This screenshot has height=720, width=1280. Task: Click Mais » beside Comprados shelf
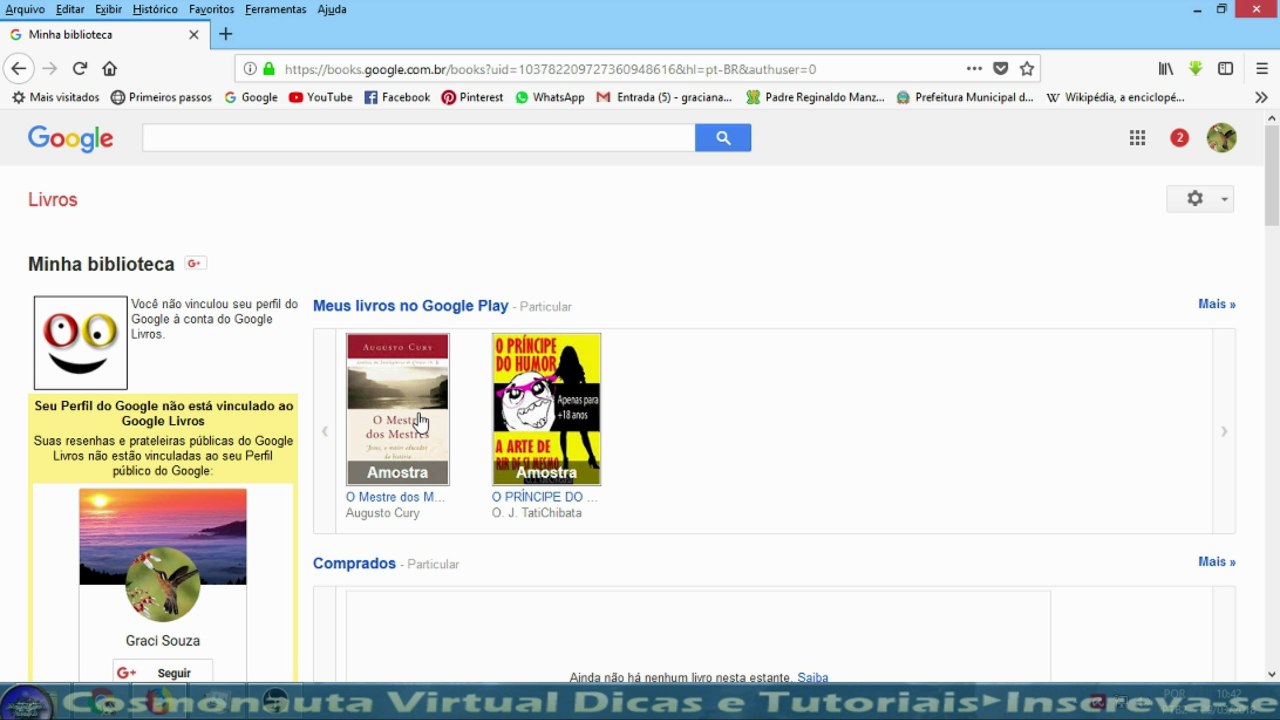[1217, 561]
